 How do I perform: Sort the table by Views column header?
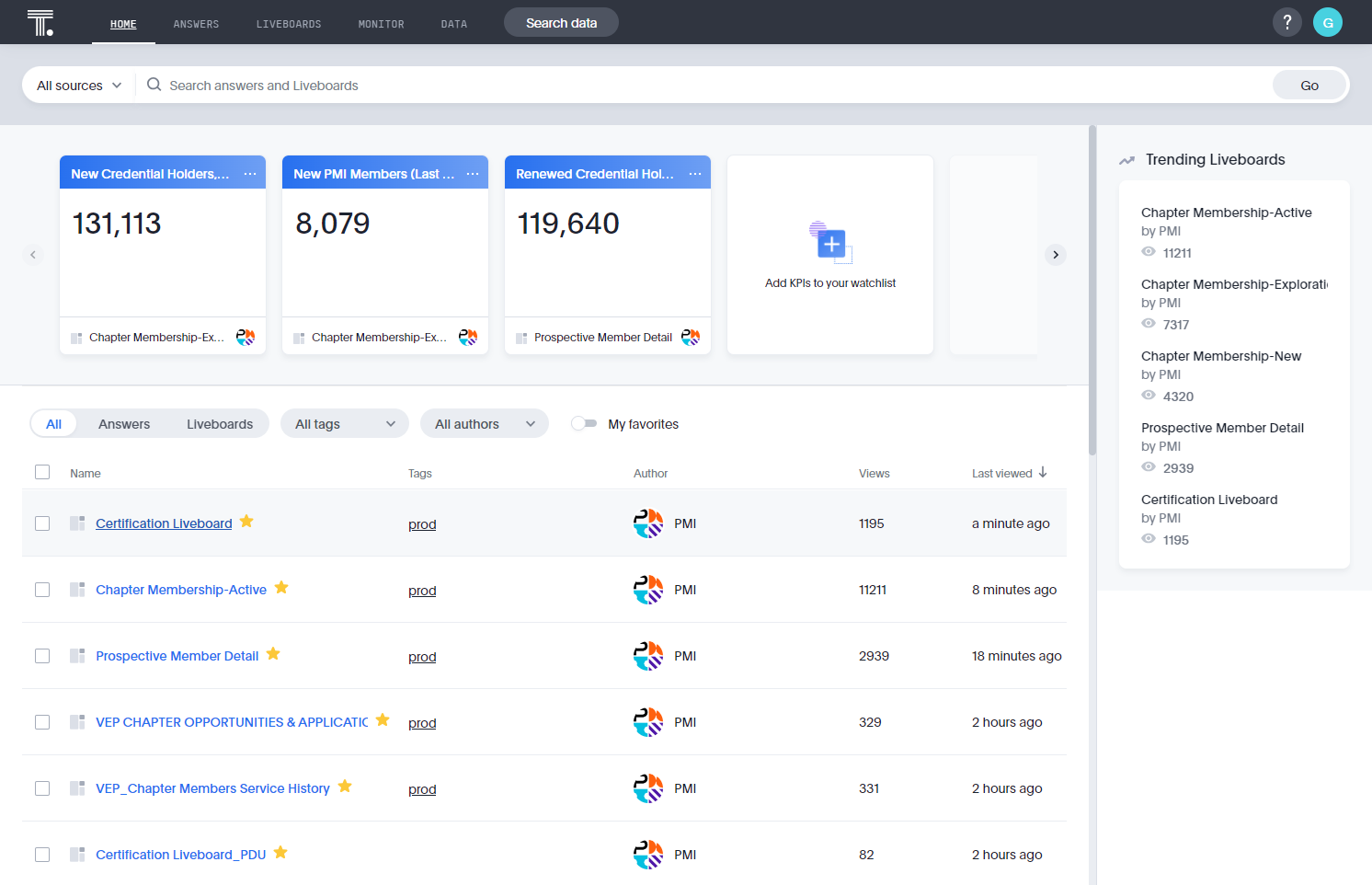tap(875, 474)
